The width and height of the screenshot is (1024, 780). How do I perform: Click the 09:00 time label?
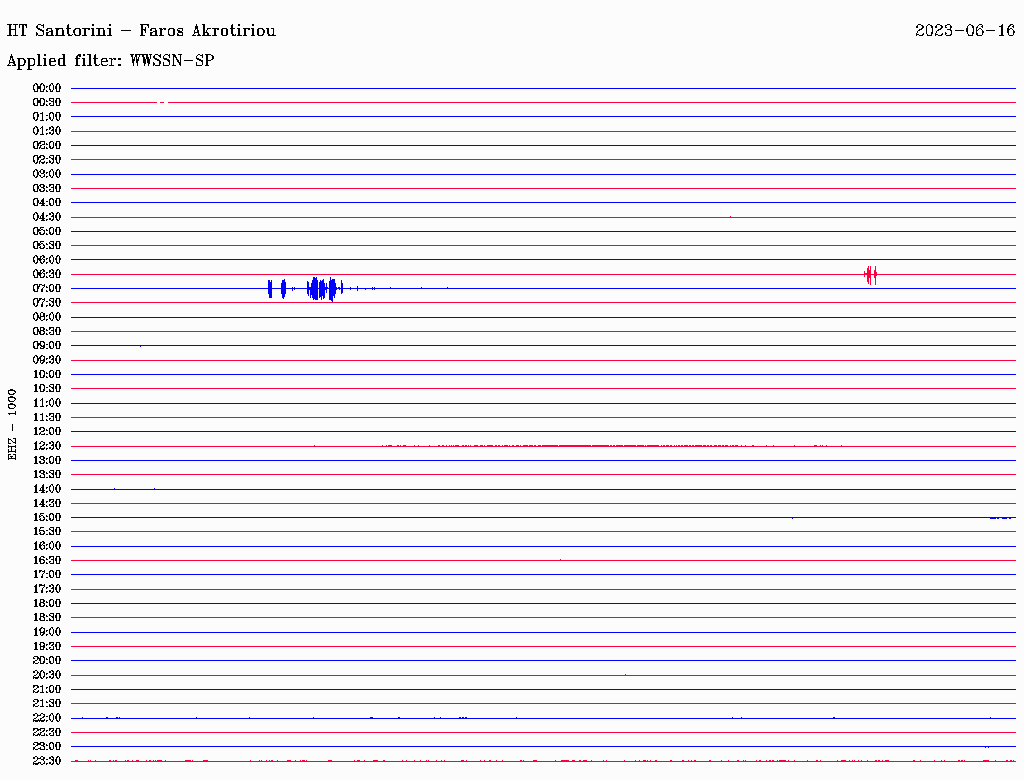click(47, 346)
